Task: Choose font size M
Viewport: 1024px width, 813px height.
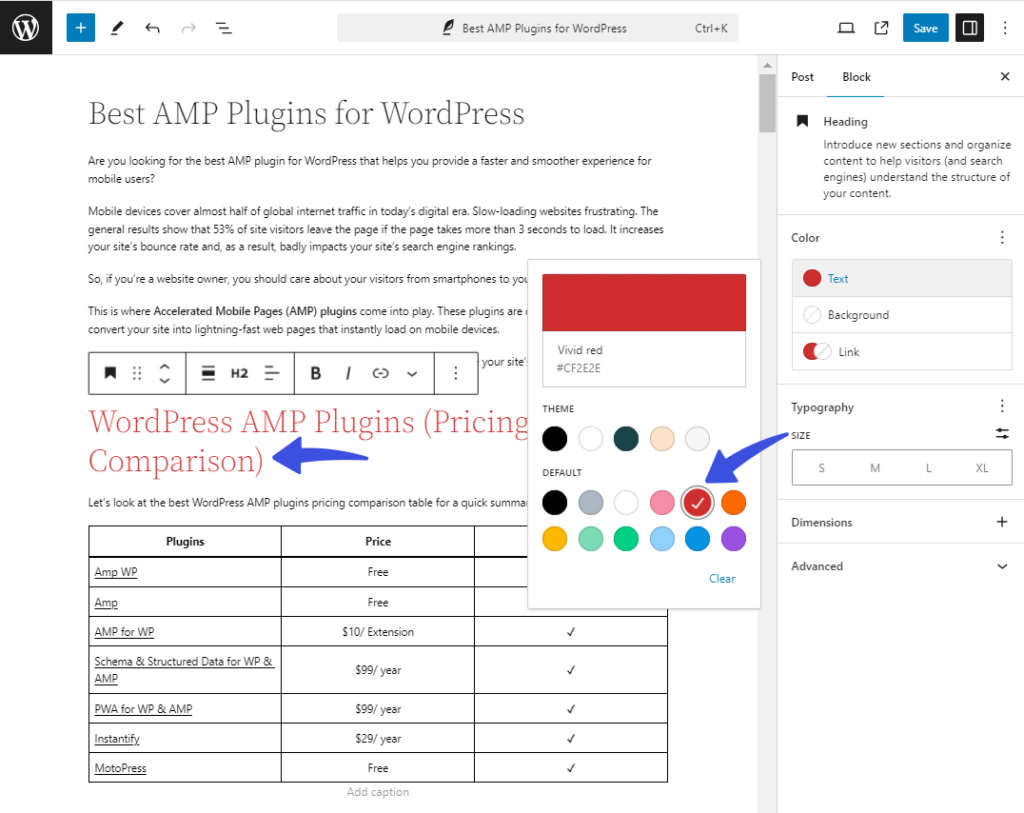Action: [874, 468]
